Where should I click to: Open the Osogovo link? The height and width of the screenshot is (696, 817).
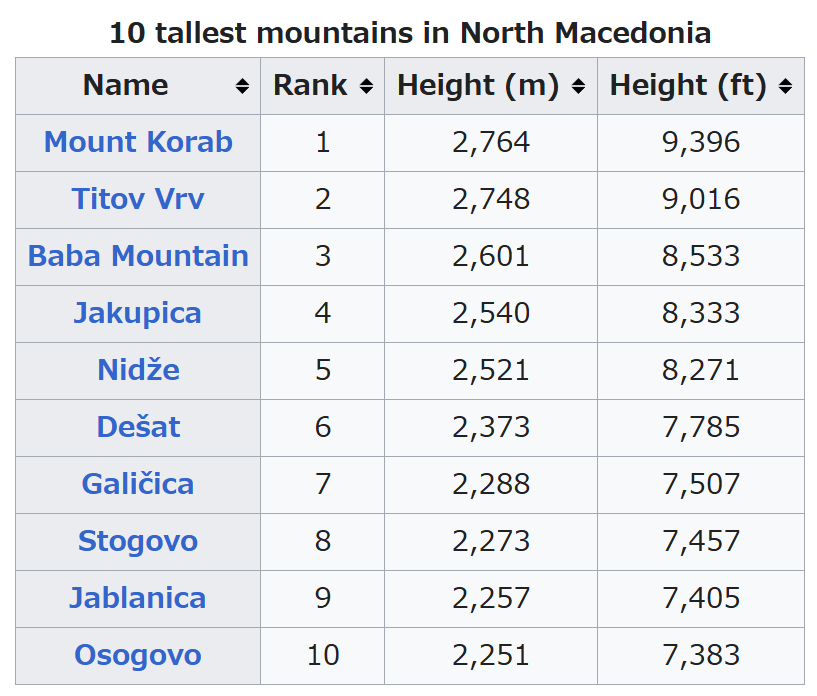pyautogui.click(x=138, y=655)
